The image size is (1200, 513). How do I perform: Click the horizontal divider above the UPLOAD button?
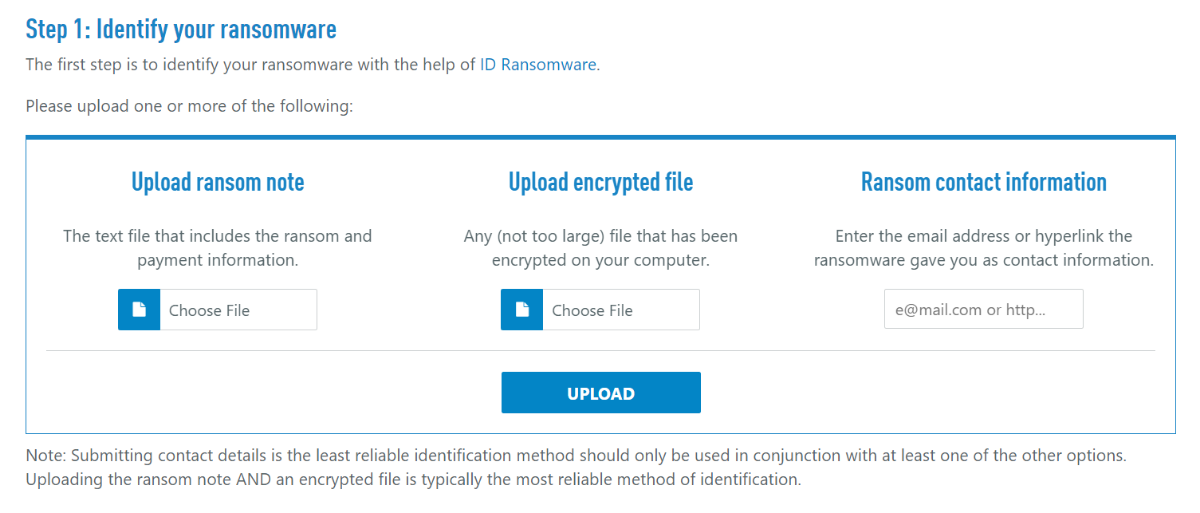click(x=600, y=350)
